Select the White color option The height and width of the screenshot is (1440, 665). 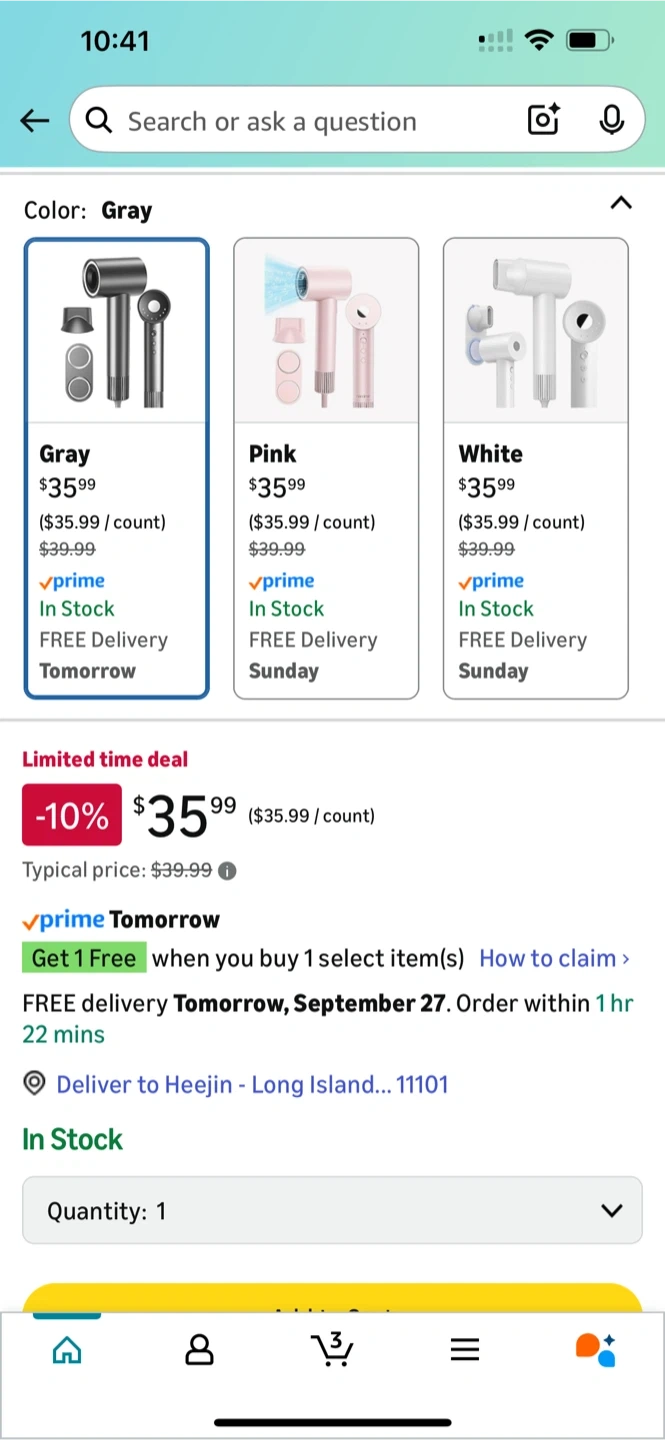[535, 468]
